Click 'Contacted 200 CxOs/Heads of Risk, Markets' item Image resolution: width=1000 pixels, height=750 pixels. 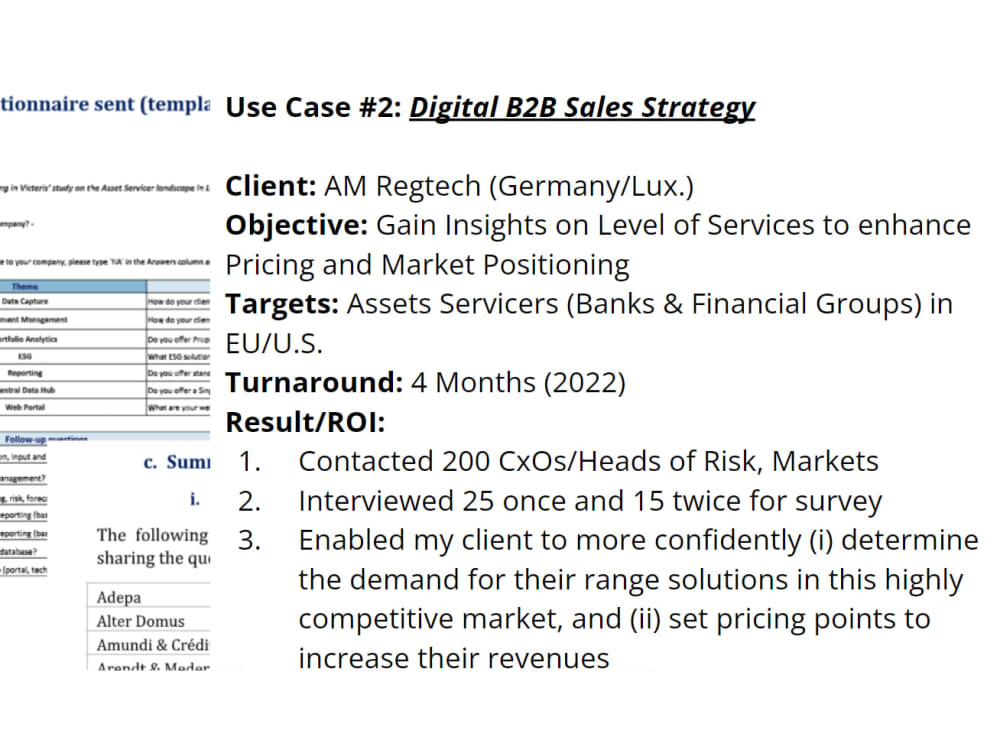pyautogui.click(x=589, y=462)
